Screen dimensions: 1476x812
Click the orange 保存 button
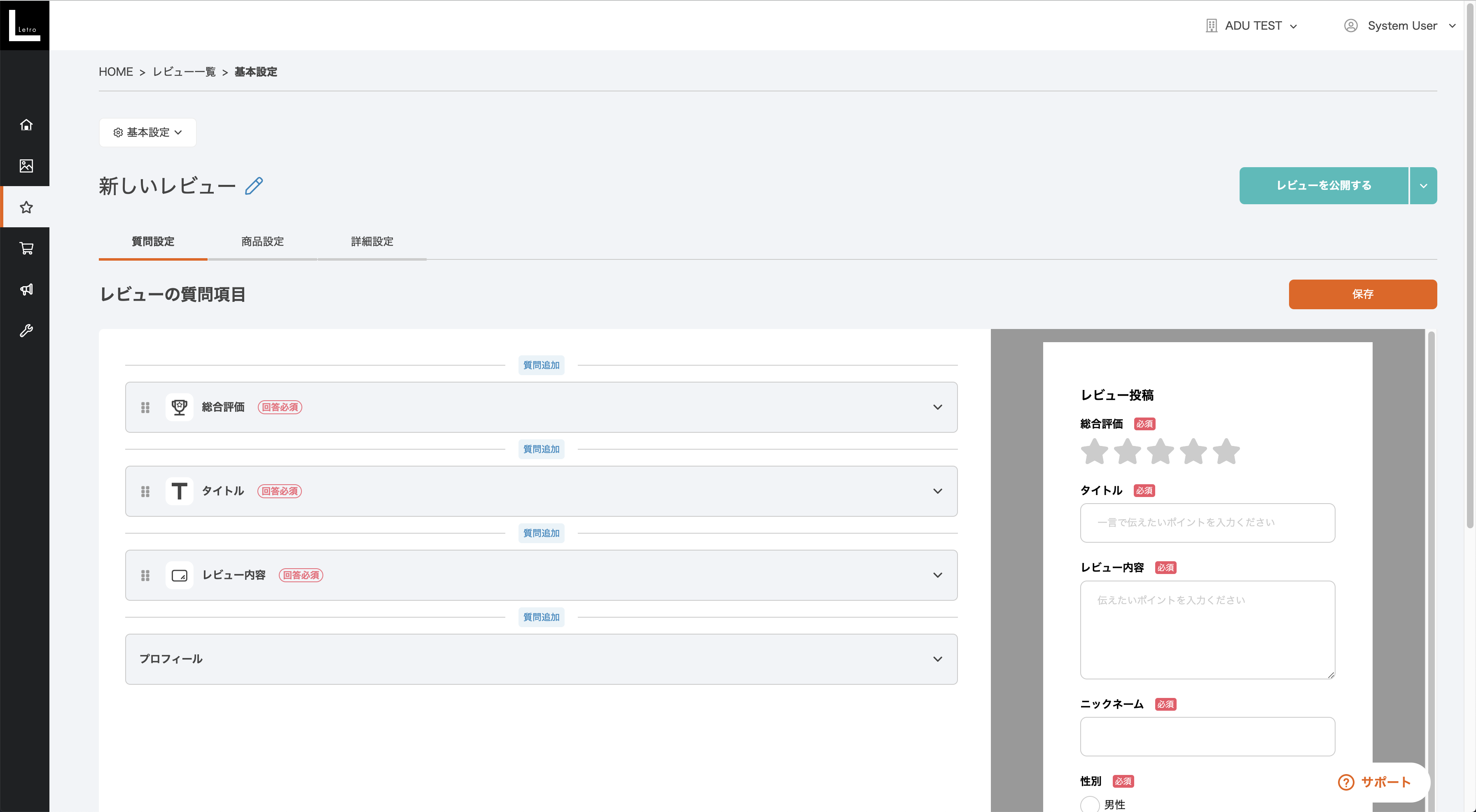(1362, 294)
